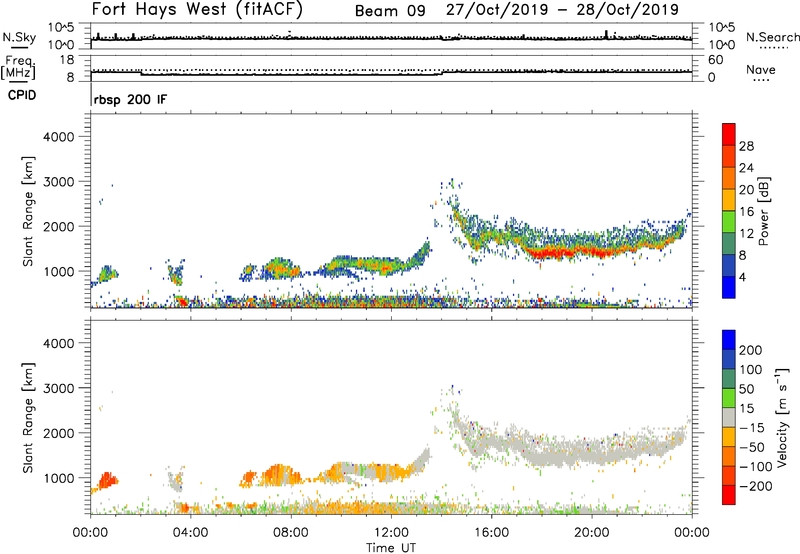Click the teal power segment between 8 and 12

[x=729, y=244]
